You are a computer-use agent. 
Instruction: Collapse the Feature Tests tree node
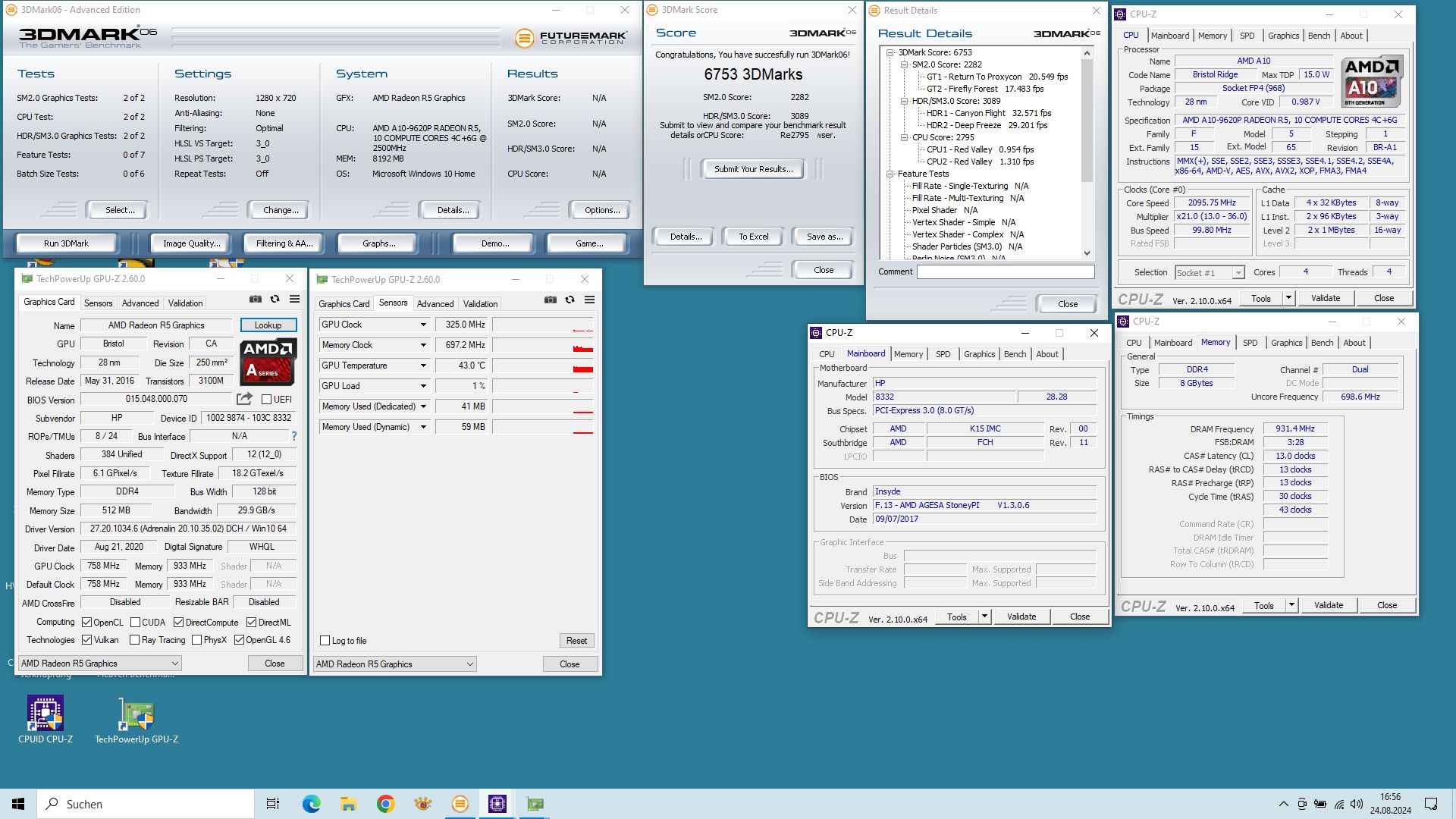890,174
